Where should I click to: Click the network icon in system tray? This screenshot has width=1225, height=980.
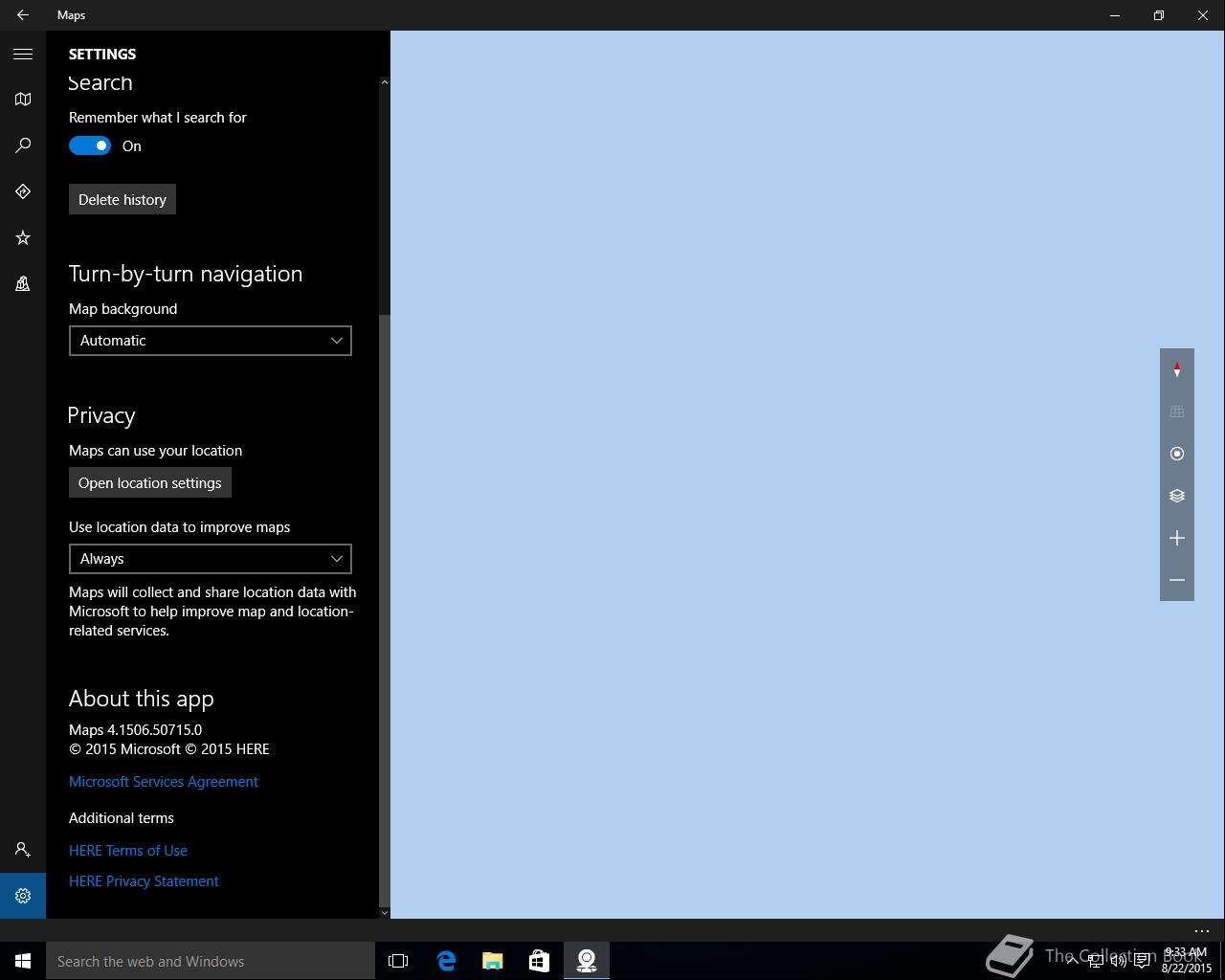click(x=1096, y=962)
